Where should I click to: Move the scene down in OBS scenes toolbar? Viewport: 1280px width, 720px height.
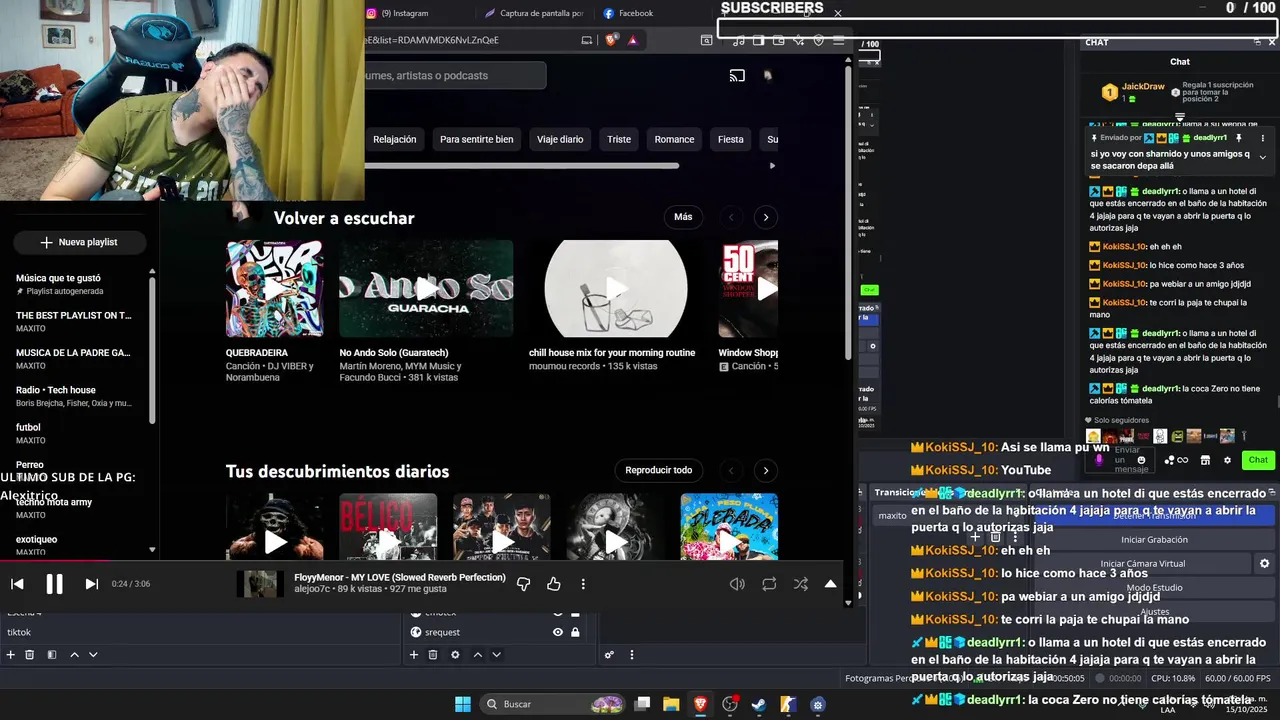[x=93, y=655]
